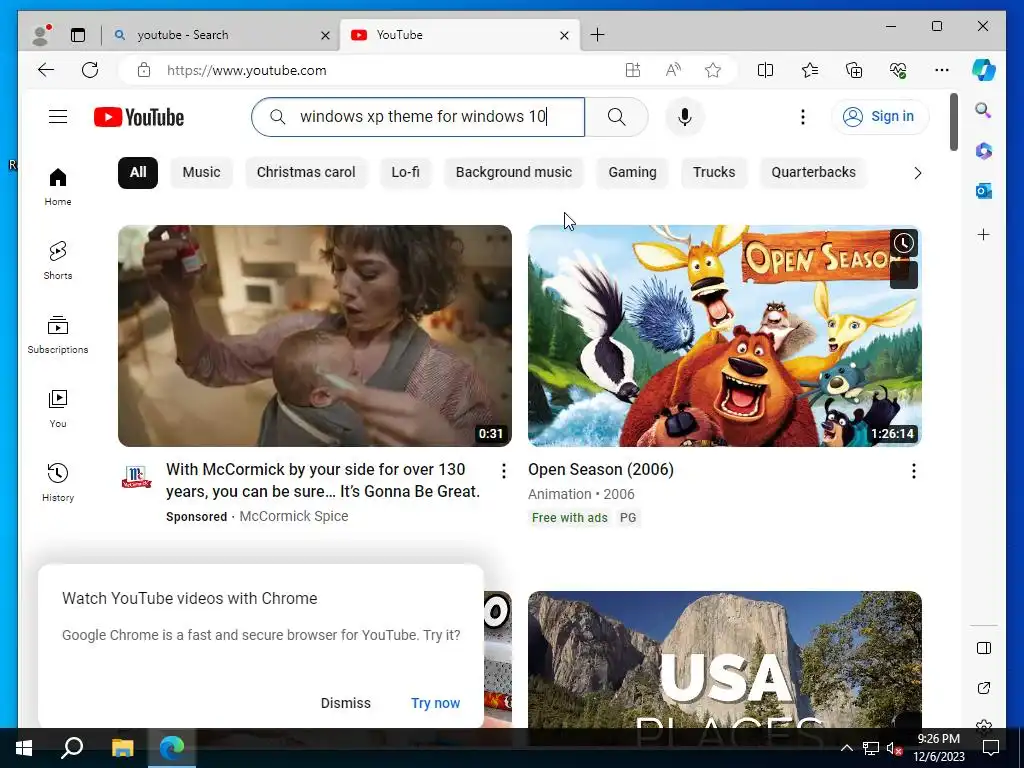This screenshot has height=768, width=1024.
Task: Close the youtube - Search tab
Action: [325, 35]
